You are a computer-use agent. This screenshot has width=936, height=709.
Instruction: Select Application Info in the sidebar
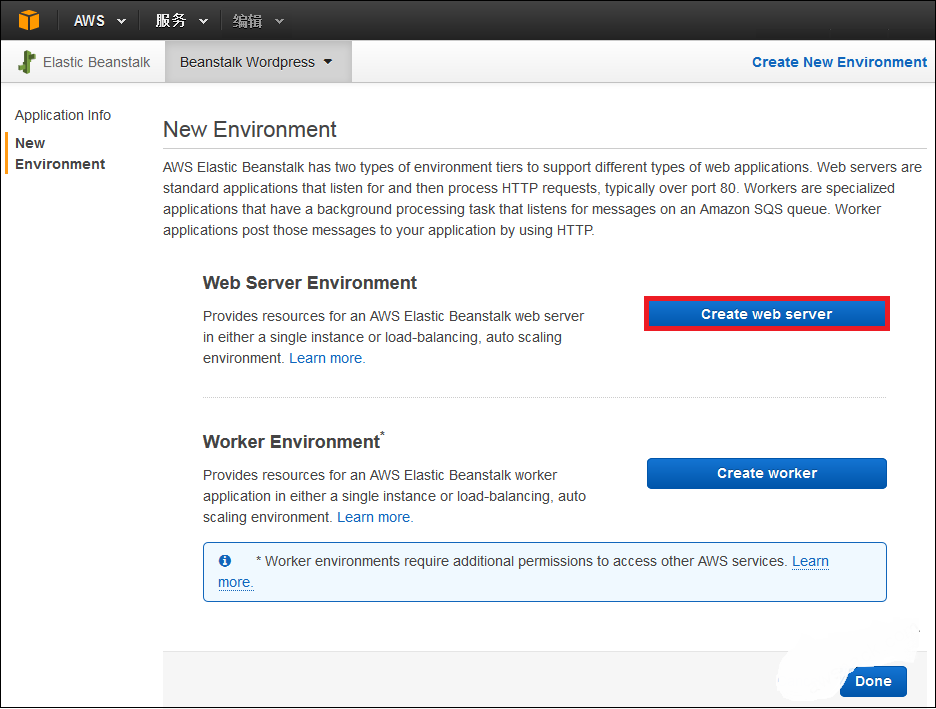(63, 115)
